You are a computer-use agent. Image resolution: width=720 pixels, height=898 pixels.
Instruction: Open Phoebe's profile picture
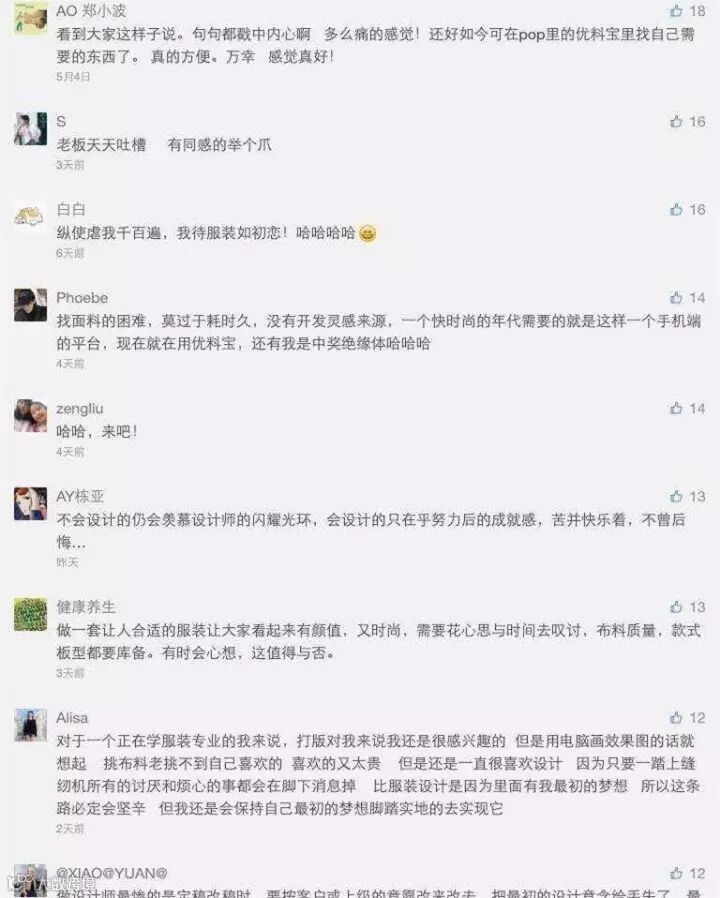tap(30, 305)
